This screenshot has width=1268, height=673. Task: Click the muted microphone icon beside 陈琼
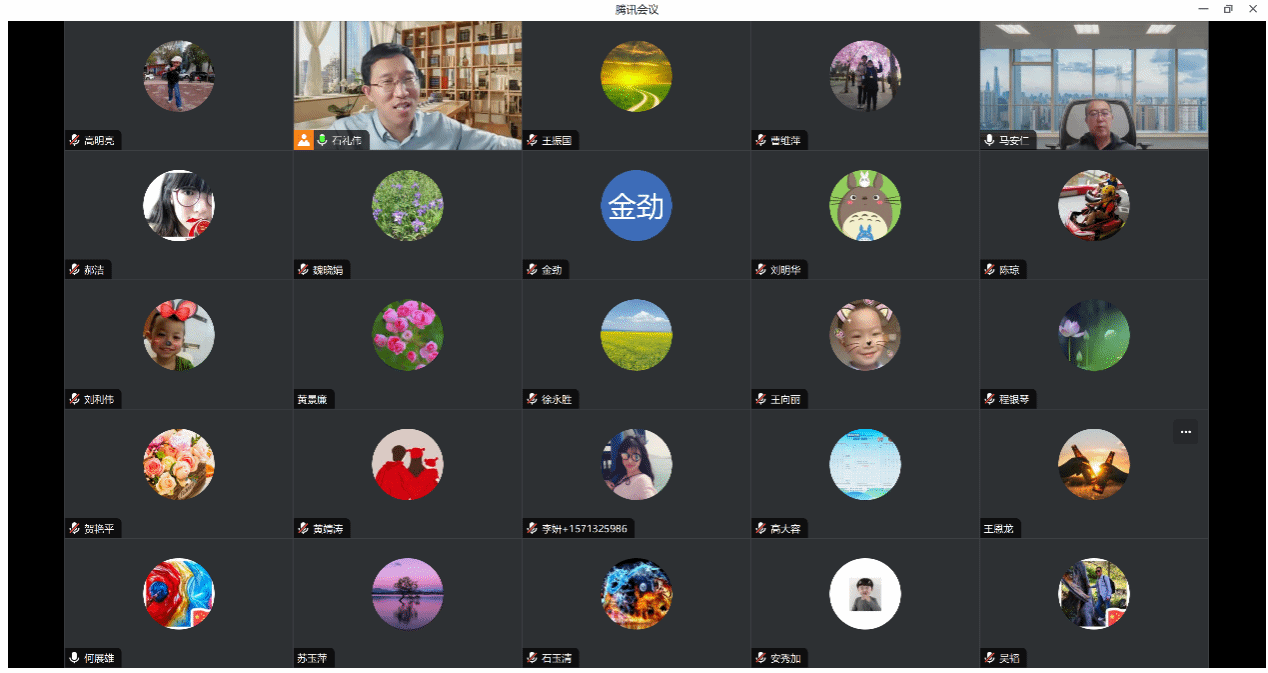point(989,270)
